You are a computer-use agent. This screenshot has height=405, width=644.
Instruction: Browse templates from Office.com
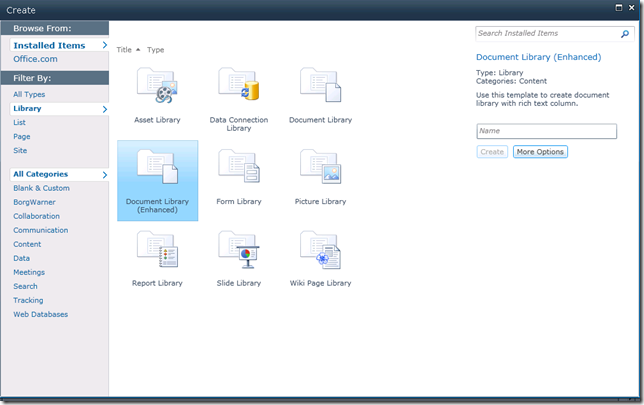(x=33, y=59)
